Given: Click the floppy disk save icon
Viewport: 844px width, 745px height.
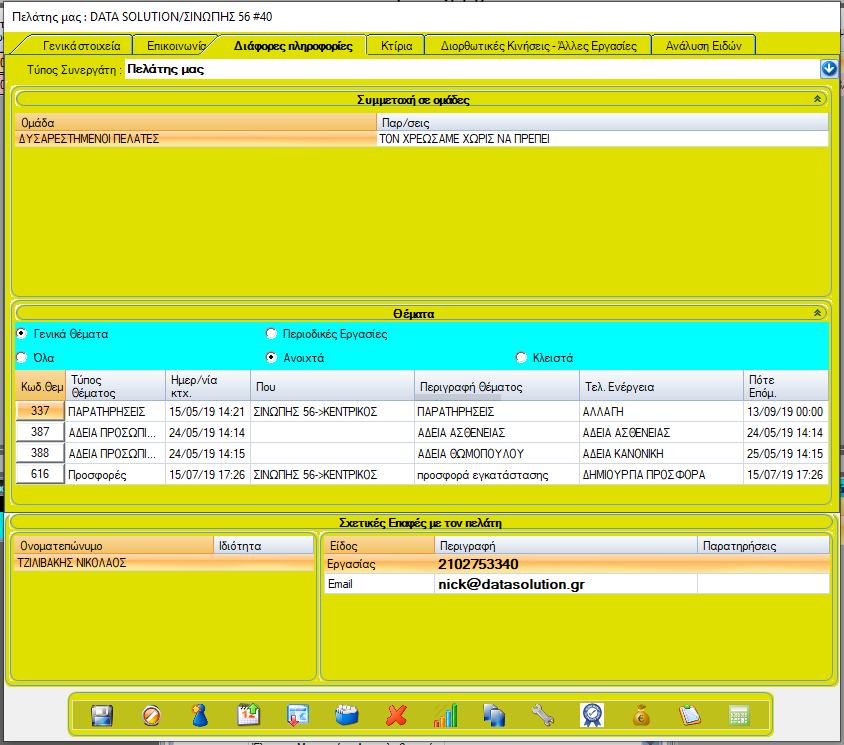Looking at the screenshot, I should click(101, 715).
